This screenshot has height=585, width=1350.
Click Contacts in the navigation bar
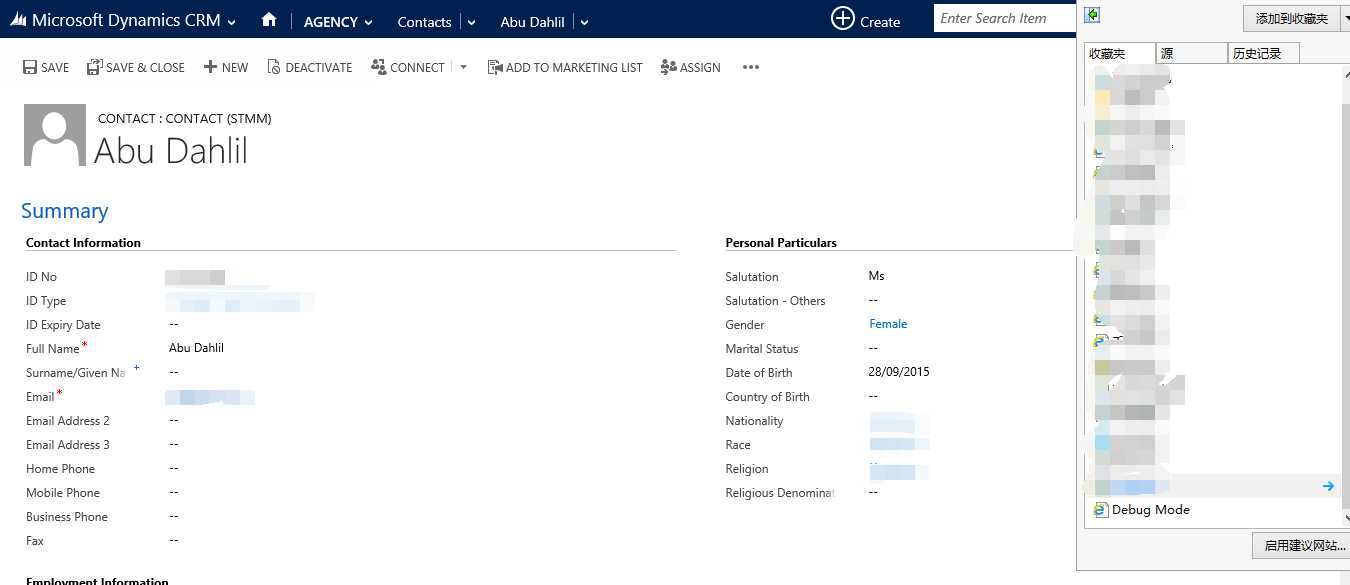coord(424,22)
